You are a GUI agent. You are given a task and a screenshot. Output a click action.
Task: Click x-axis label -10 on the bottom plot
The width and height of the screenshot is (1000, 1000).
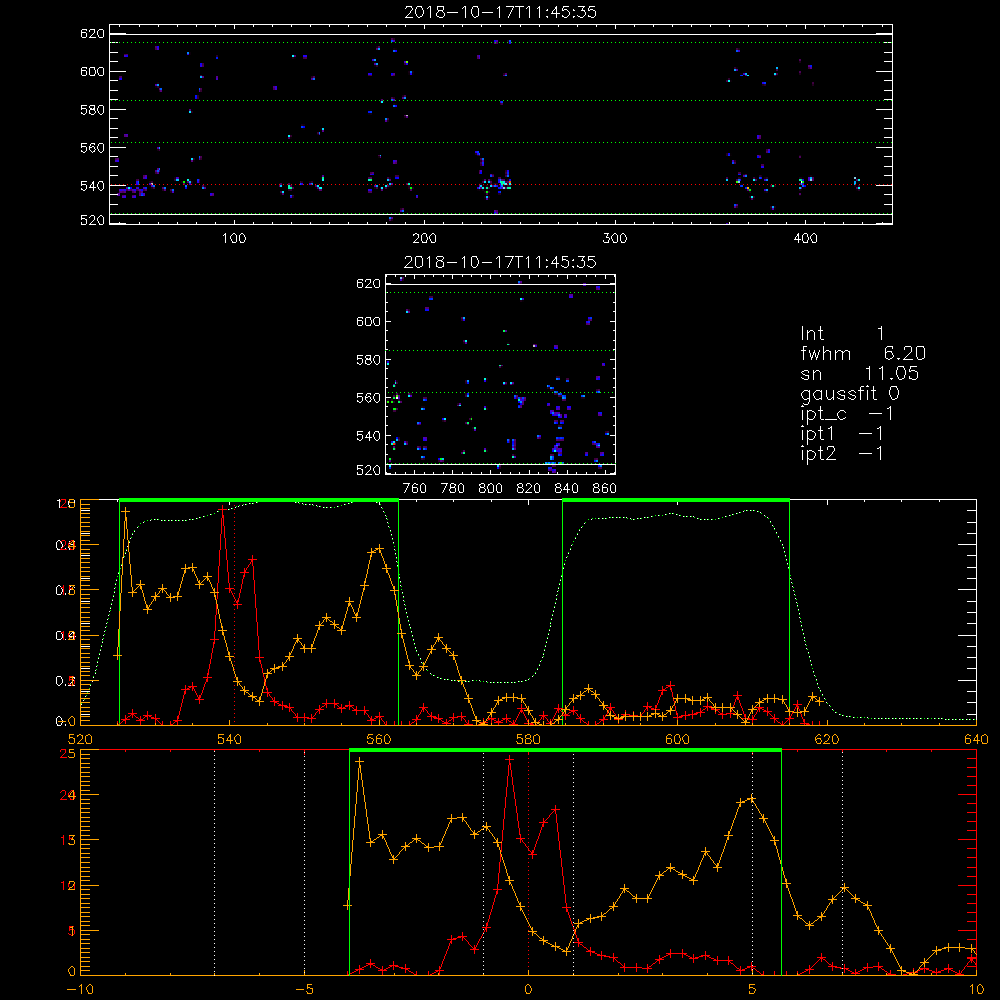(x=80, y=989)
